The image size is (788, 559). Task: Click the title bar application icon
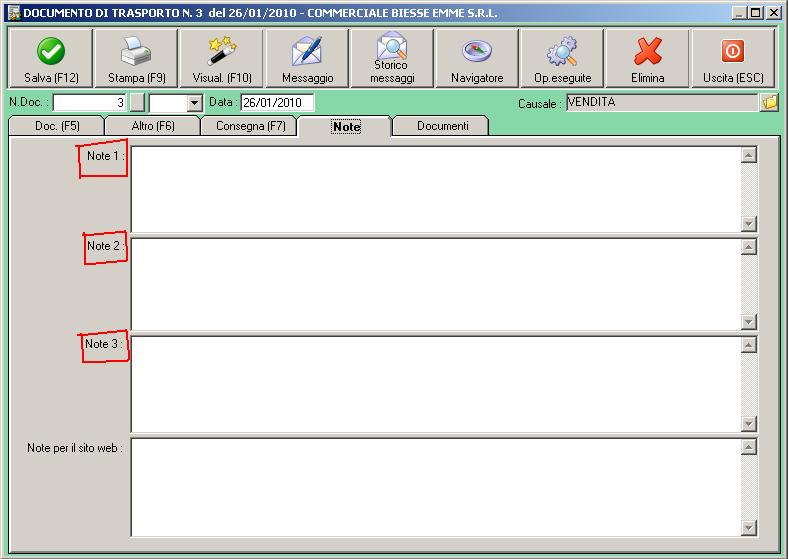click(x=14, y=13)
